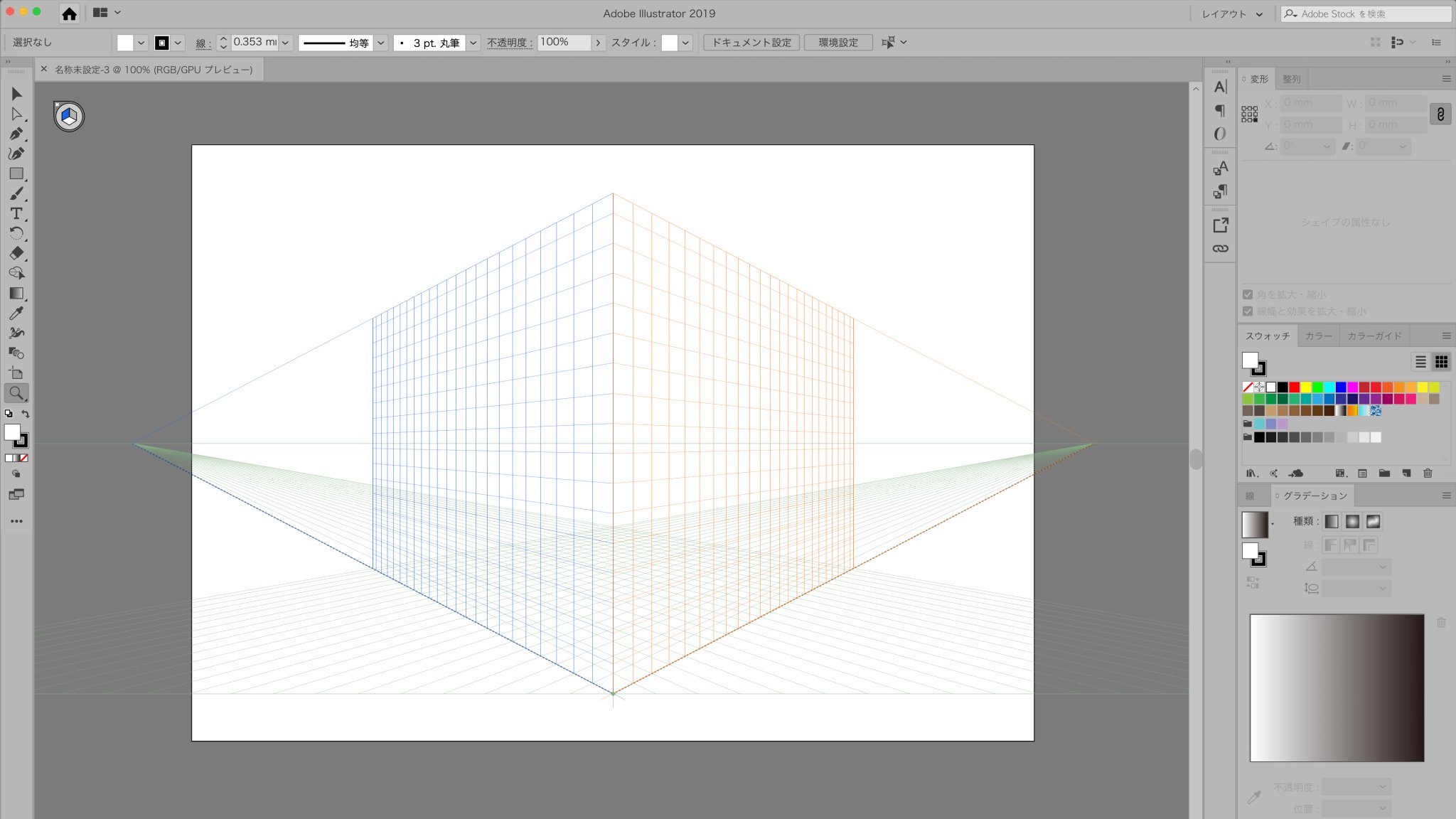Select the Eraser tool
Image resolution: width=1456 pixels, height=819 pixels.
[16, 253]
